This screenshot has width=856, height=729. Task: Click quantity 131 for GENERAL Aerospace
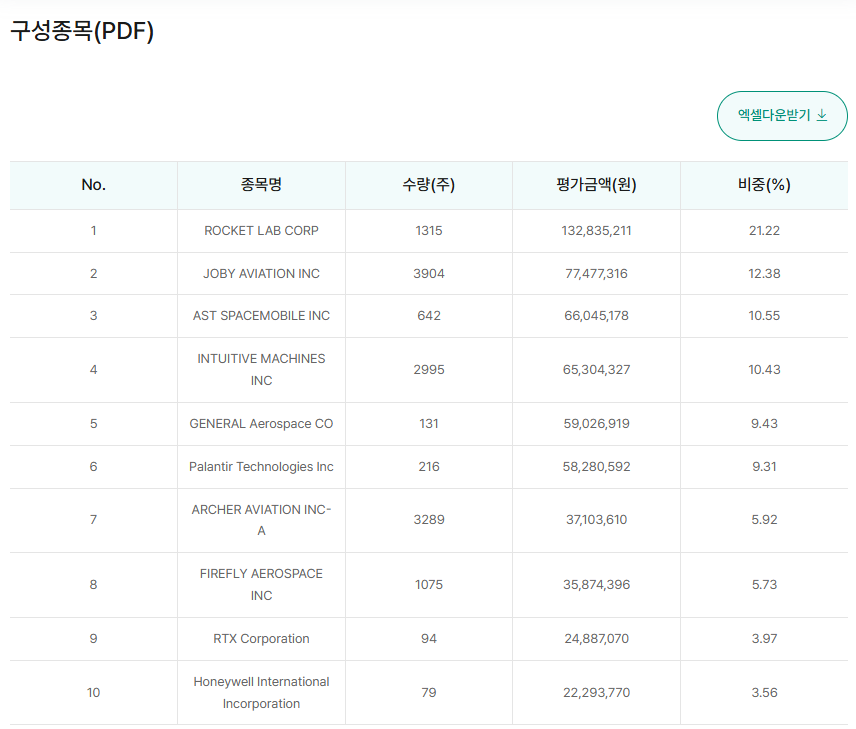pyautogui.click(x=429, y=424)
